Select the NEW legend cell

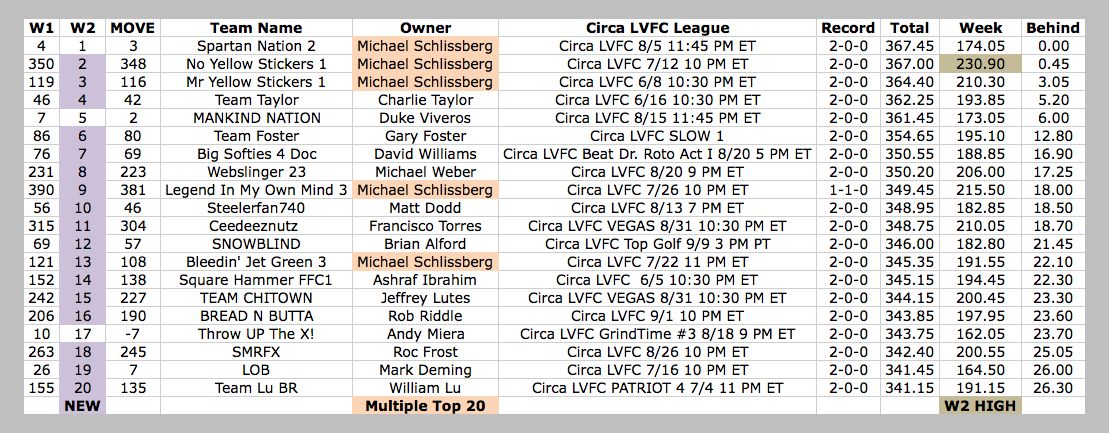pyautogui.click(x=83, y=405)
